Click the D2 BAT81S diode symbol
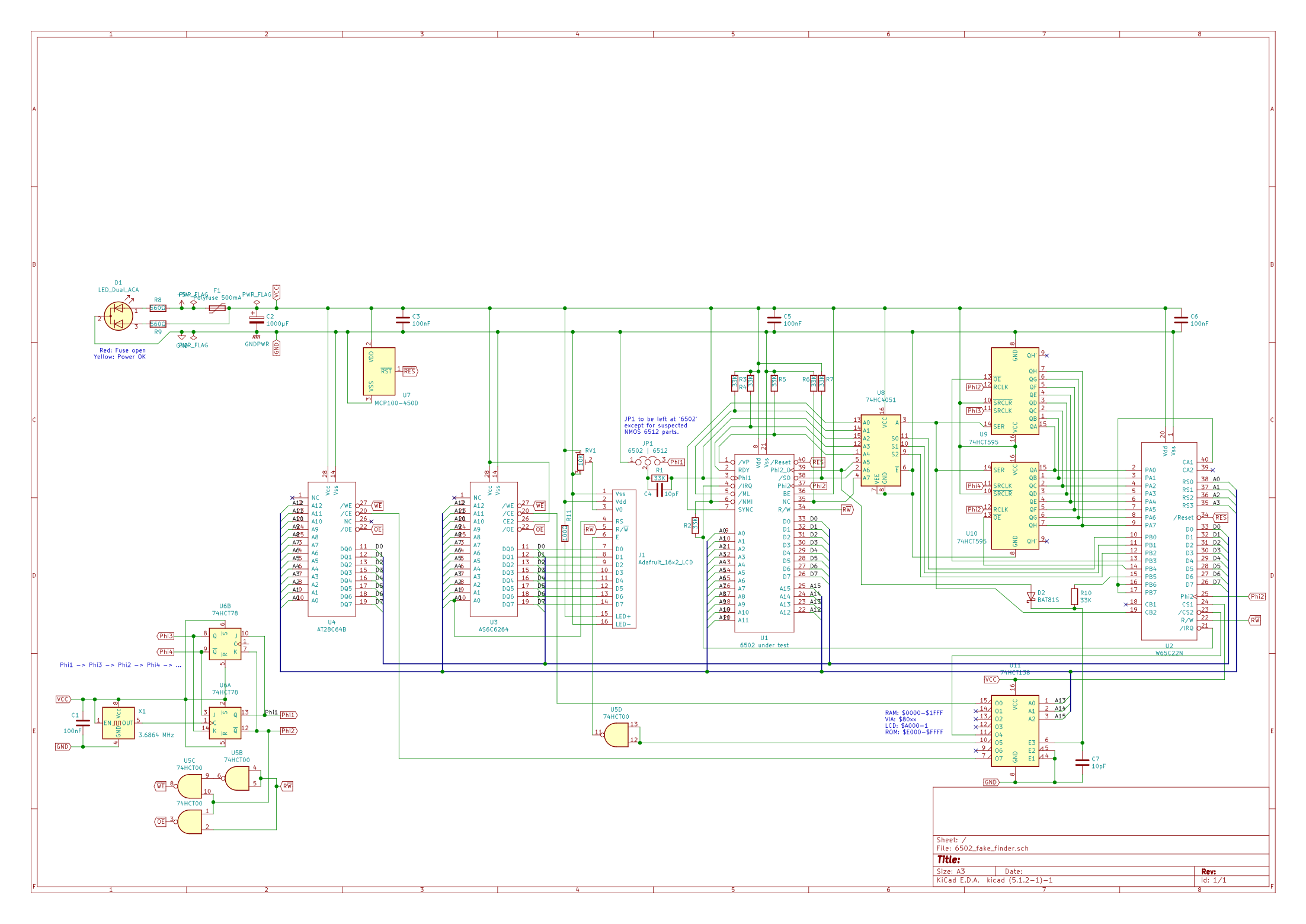1306x924 pixels. [1030, 596]
